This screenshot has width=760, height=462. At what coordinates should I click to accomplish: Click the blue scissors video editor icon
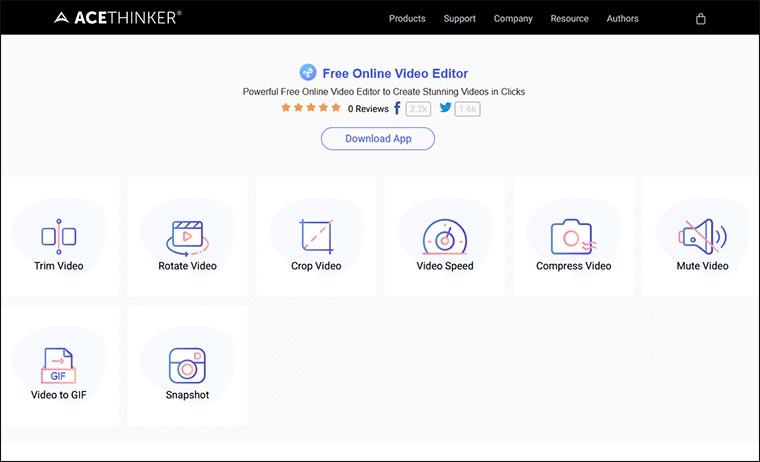coord(308,72)
